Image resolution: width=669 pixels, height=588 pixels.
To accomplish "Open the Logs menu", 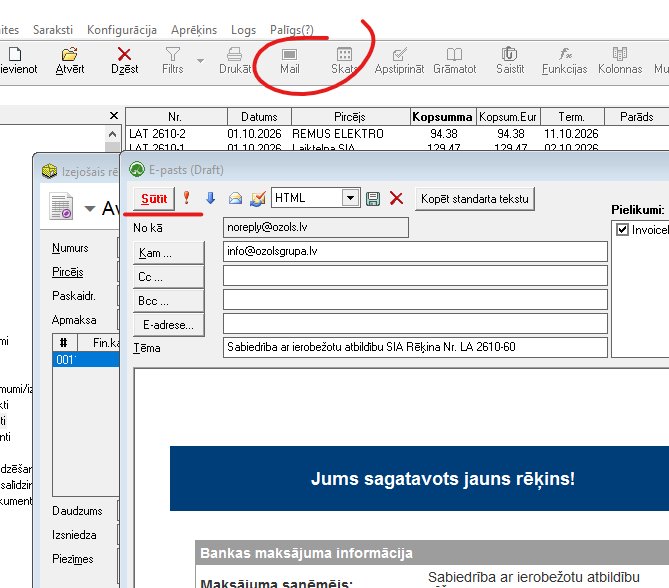I will tap(243, 30).
